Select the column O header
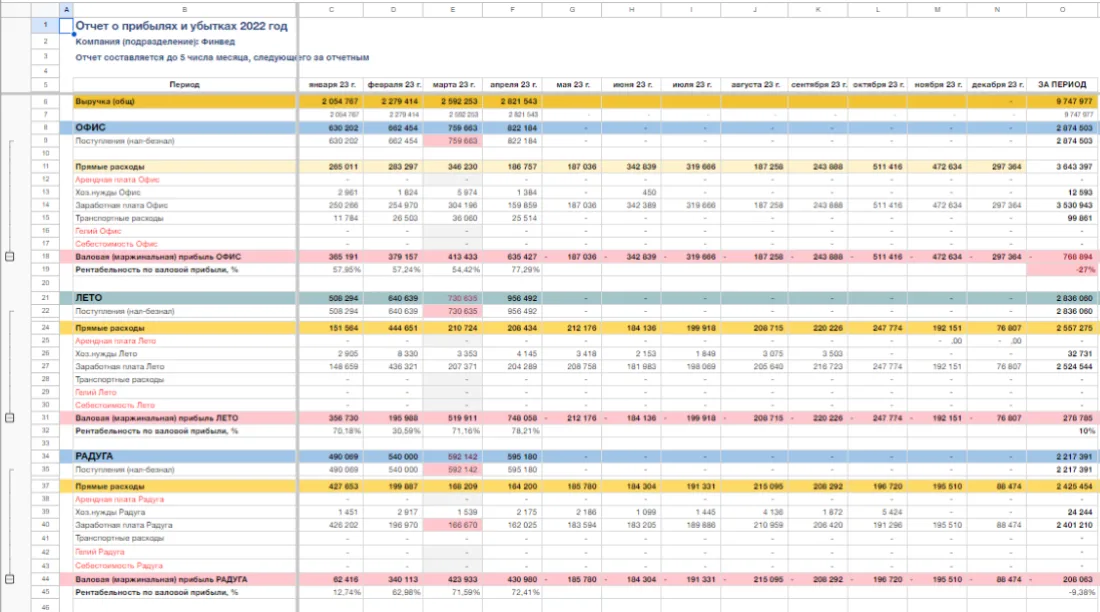The height and width of the screenshot is (612, 1100). coord(1062,9)
